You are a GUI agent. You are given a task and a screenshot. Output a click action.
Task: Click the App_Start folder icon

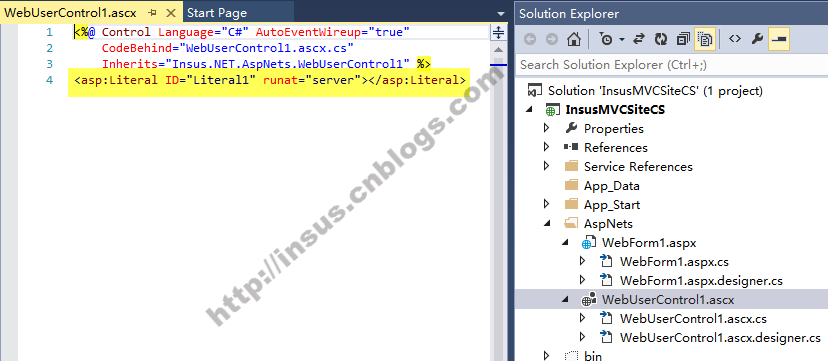tap(571, 204)
